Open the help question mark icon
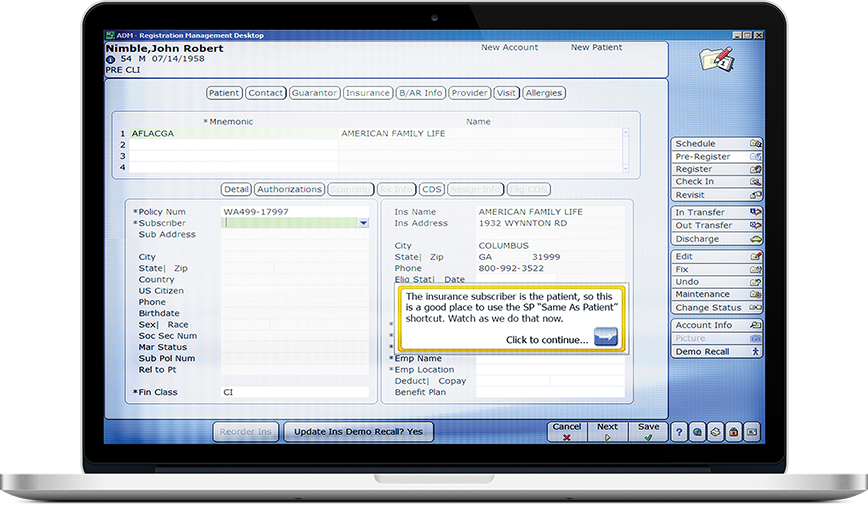Viewport: 868px width, 505px height. click(679, 432)
